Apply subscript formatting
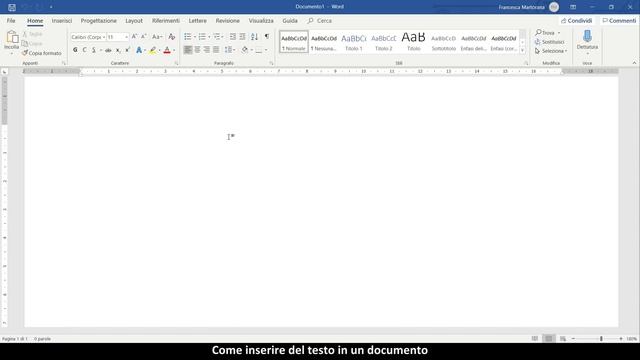Viewport: 640px width, 360px height. click(118, 50)
